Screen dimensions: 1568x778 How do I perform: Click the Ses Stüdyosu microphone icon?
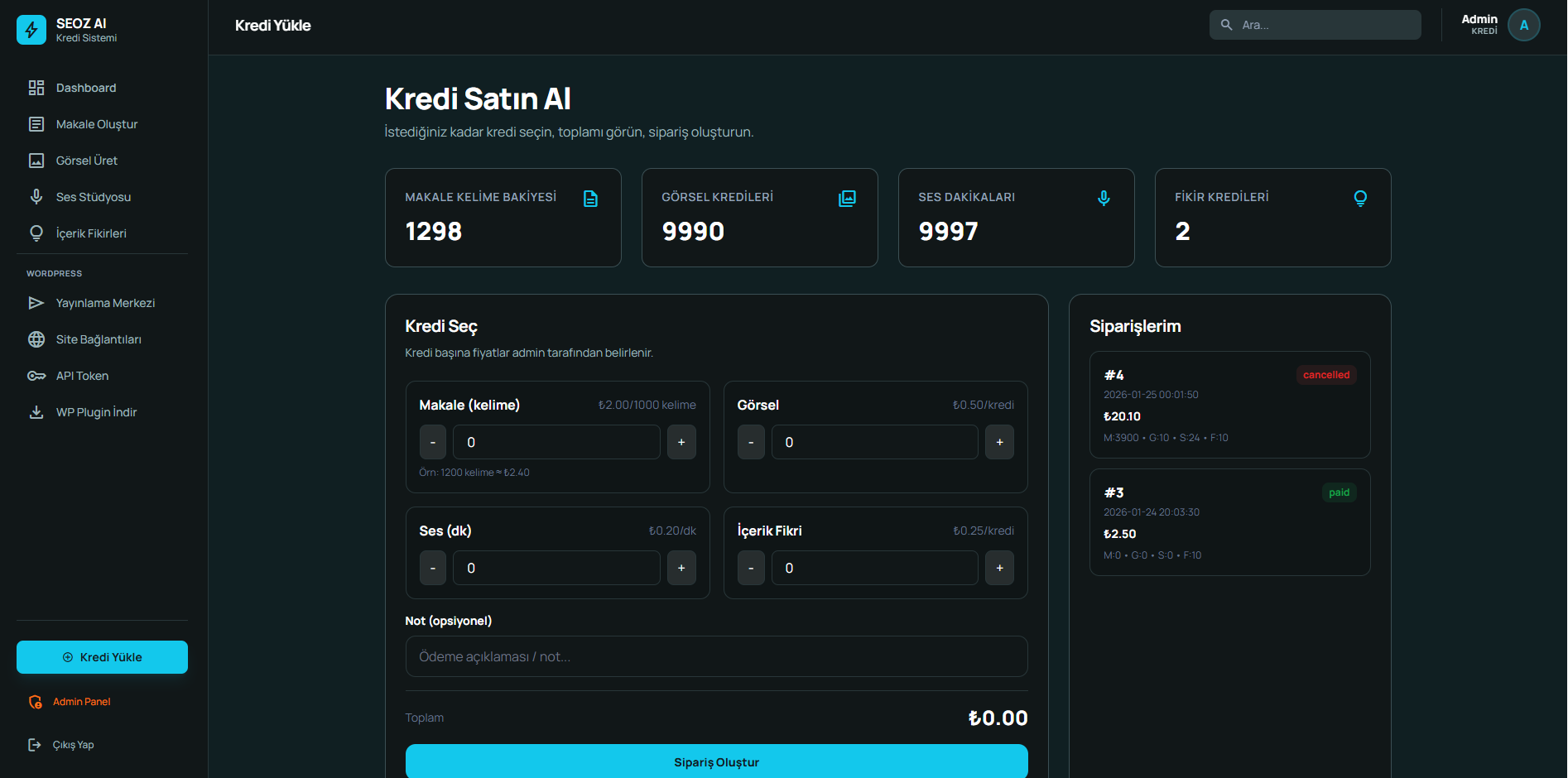click(36, 197)
